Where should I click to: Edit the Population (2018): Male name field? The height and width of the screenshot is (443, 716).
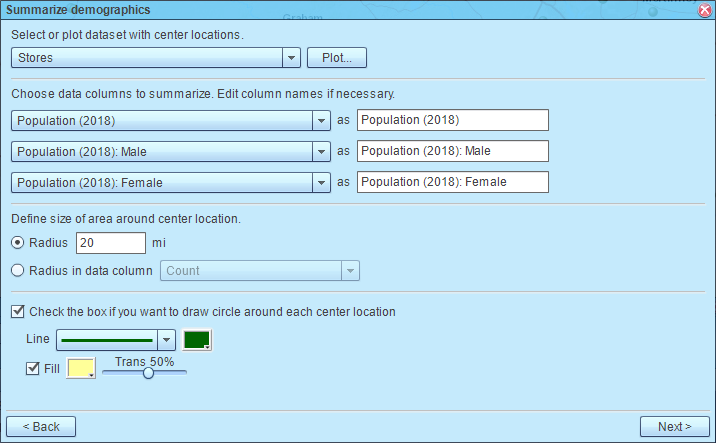[x=453, y=151]
